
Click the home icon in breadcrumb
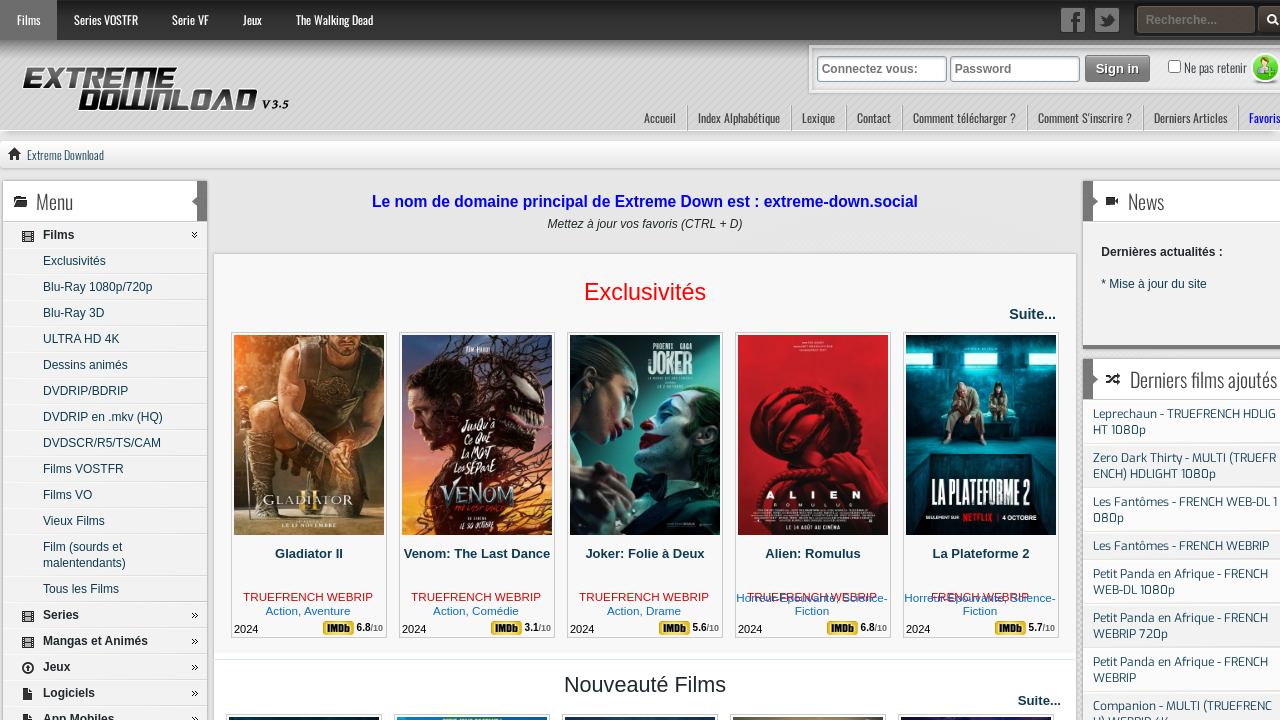point(14,154)
